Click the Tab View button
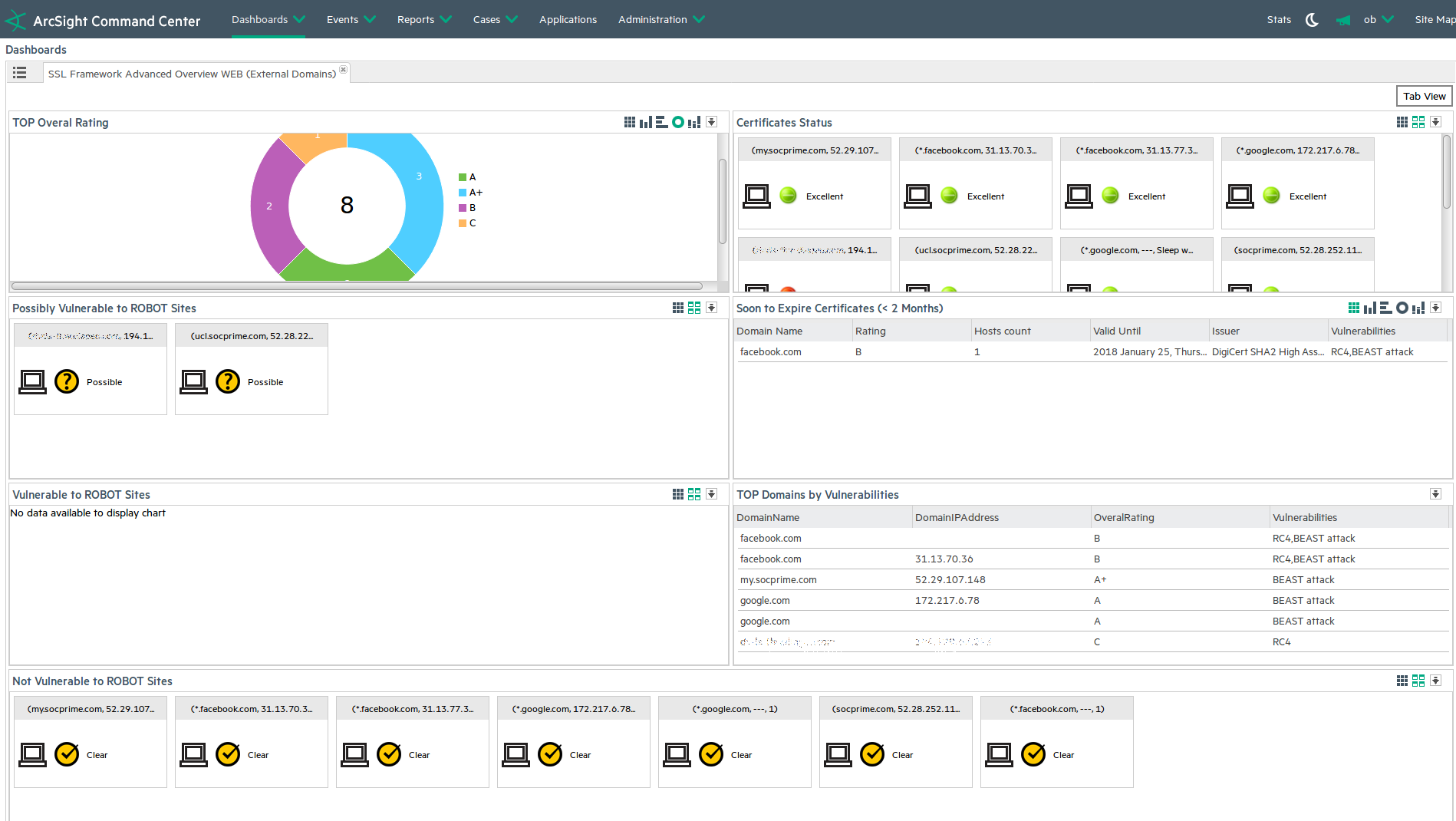This screenshot has height=821, width=1456. (x=1424, y=96)
